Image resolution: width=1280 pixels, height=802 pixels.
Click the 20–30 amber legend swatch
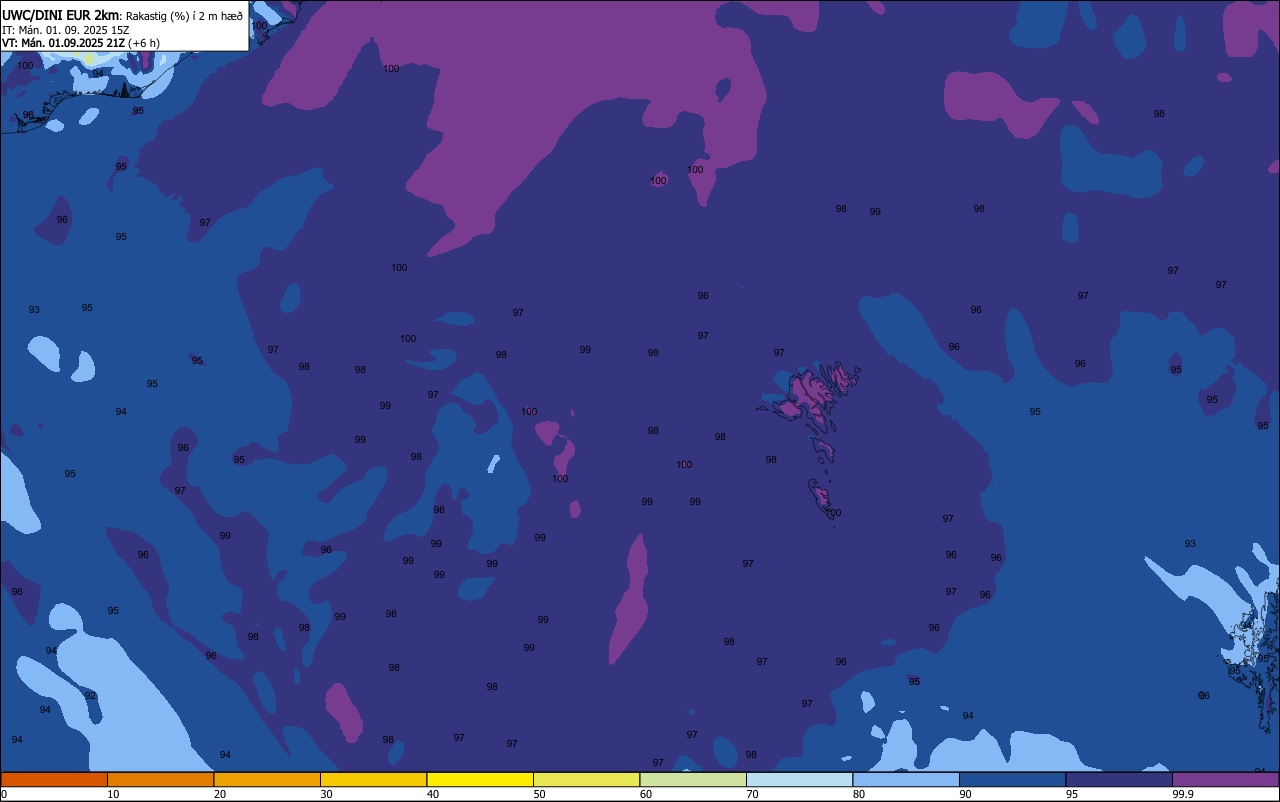267,779
